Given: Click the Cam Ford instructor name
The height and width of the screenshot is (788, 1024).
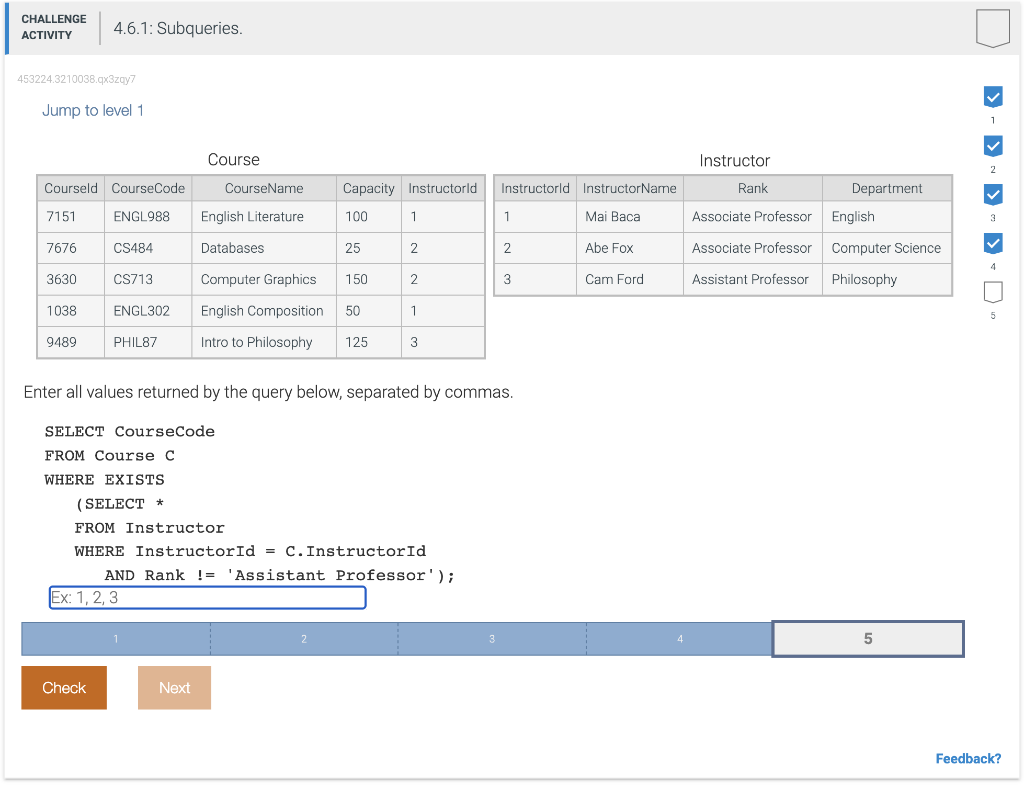Looking at the screenshot, I should 630,279.
